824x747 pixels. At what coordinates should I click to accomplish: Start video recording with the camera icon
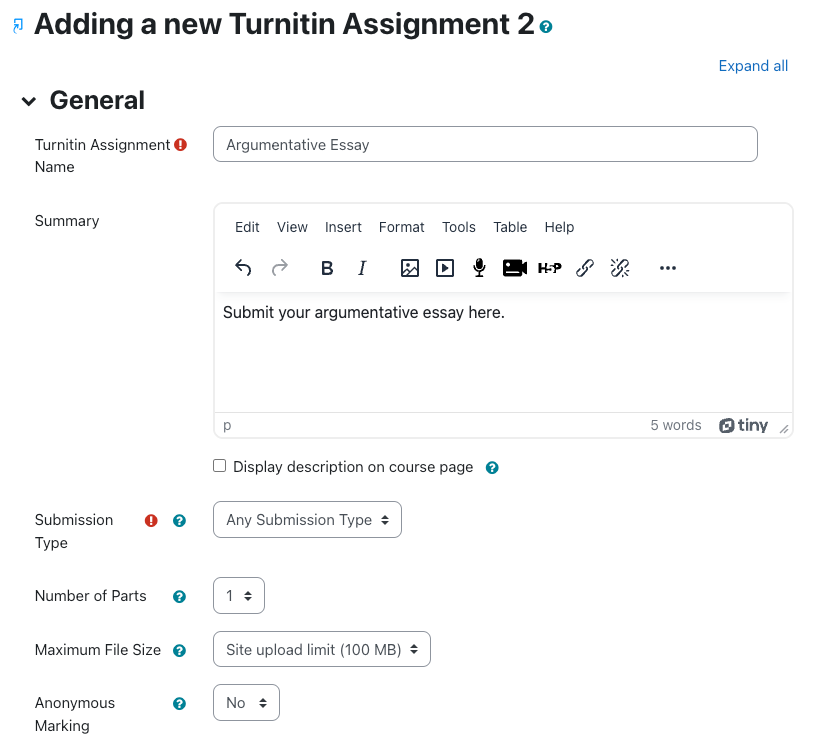[514, 268]
